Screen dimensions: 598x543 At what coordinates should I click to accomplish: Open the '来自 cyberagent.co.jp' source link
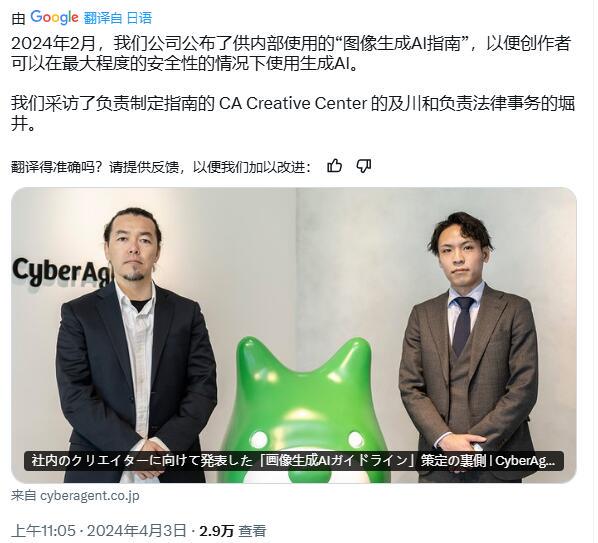tap(75, 496)
